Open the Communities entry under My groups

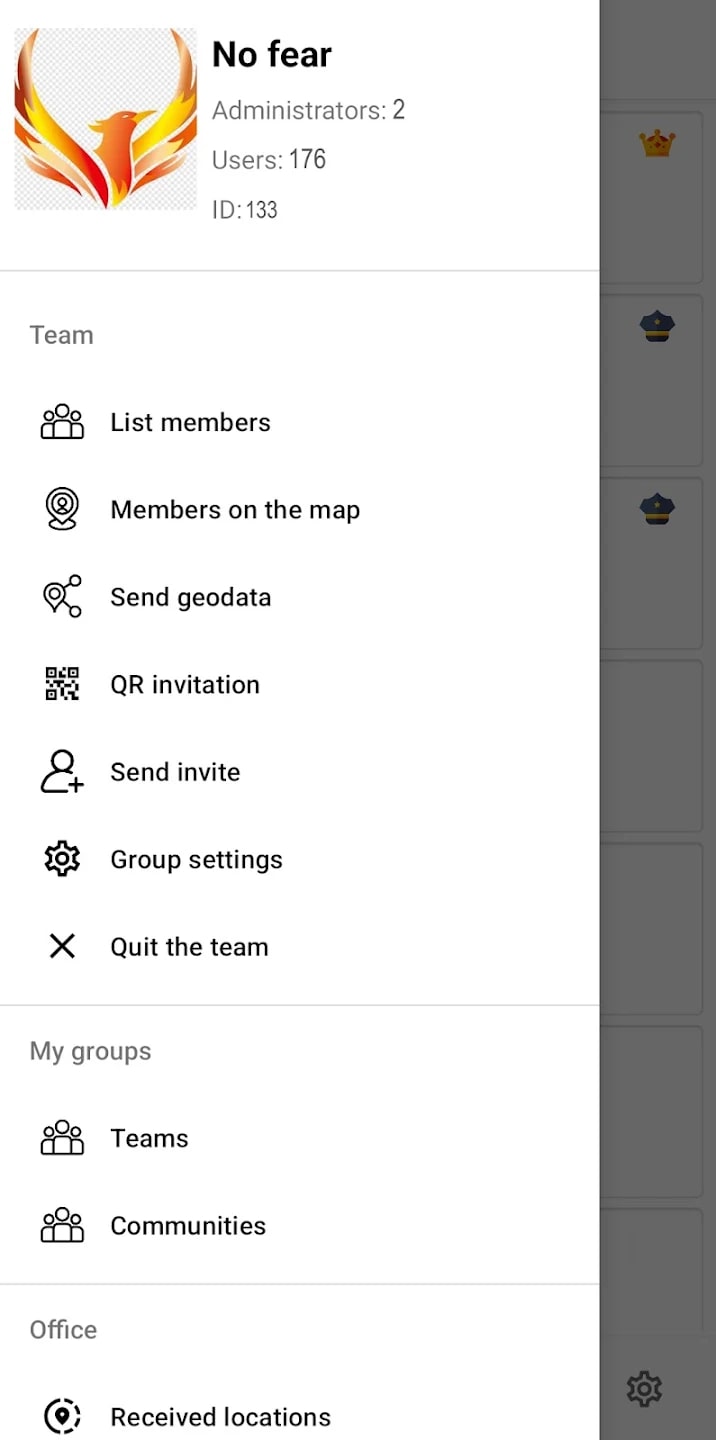coord(300,1225)
